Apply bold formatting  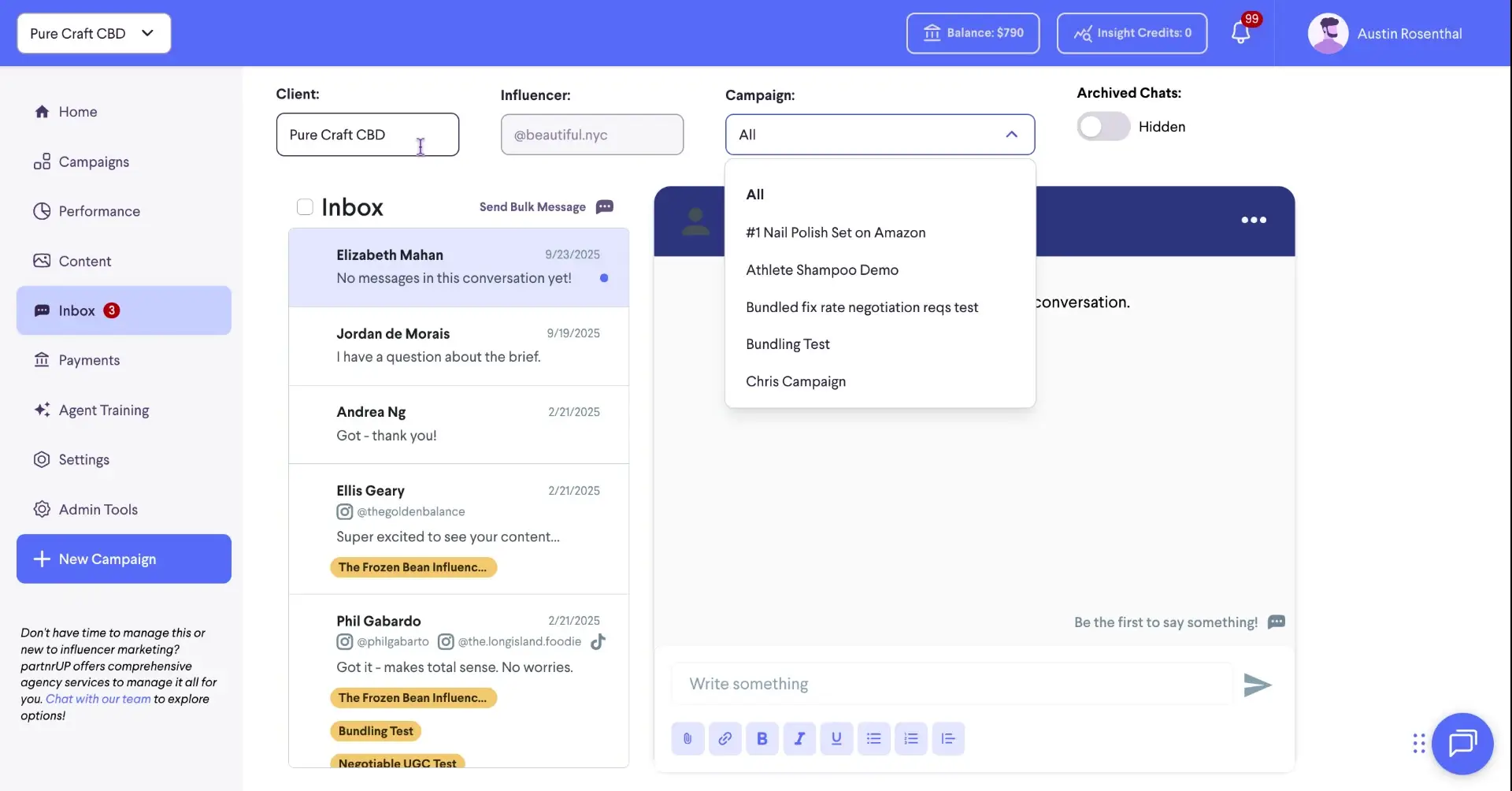point(762,738)
